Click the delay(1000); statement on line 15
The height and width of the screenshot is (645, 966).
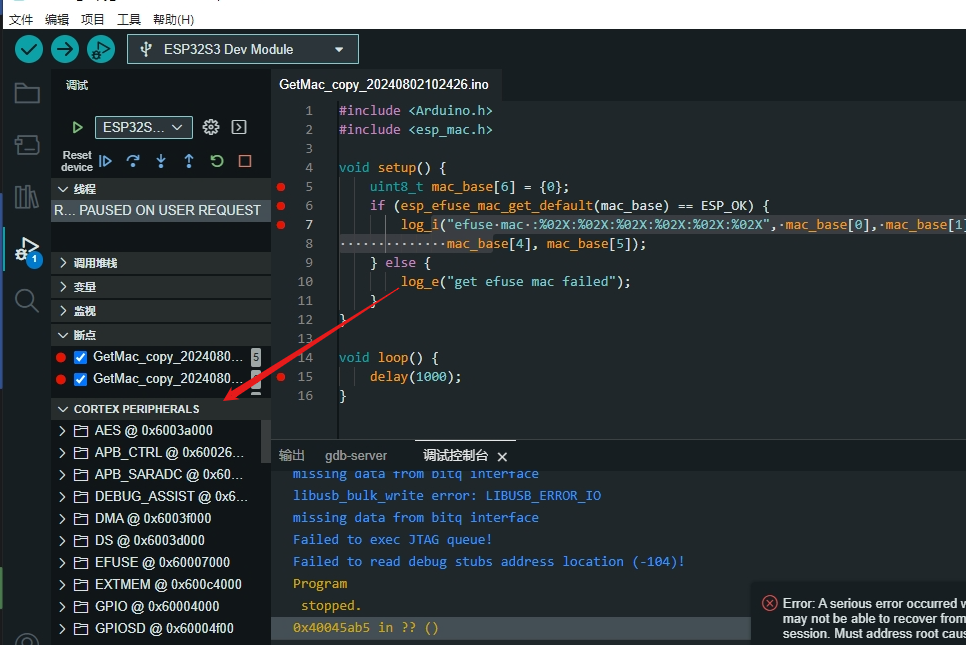[x=415, y=376]
